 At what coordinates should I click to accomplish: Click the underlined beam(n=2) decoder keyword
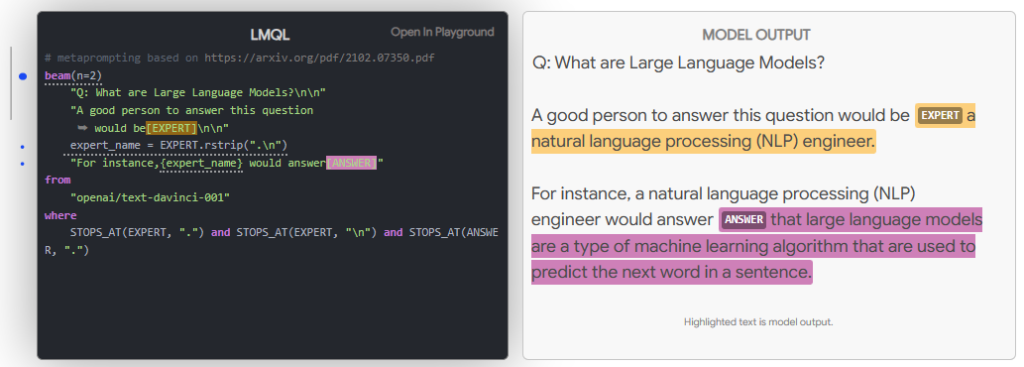(x=73, y=76)
